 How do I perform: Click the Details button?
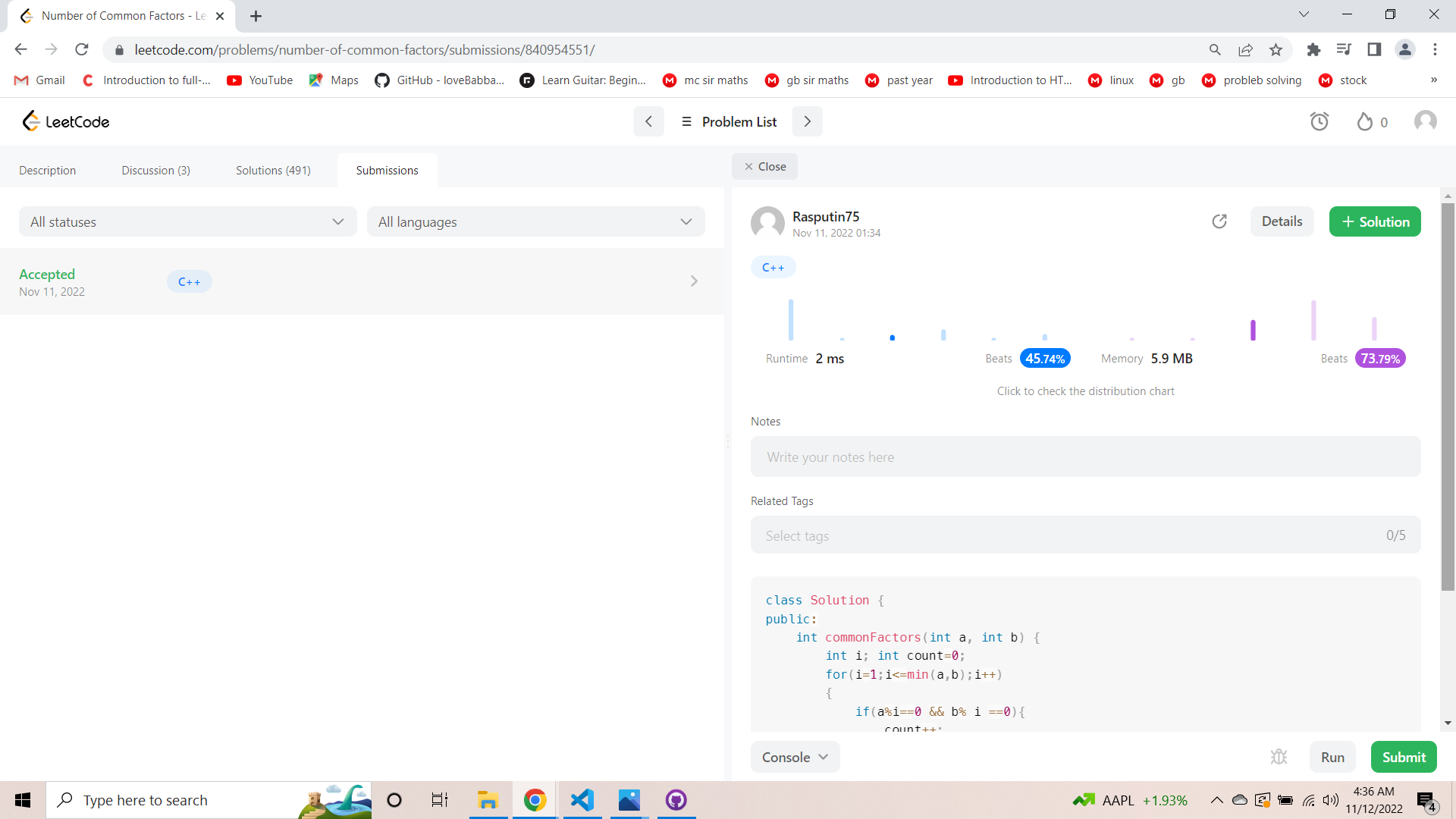point(1282,221)
